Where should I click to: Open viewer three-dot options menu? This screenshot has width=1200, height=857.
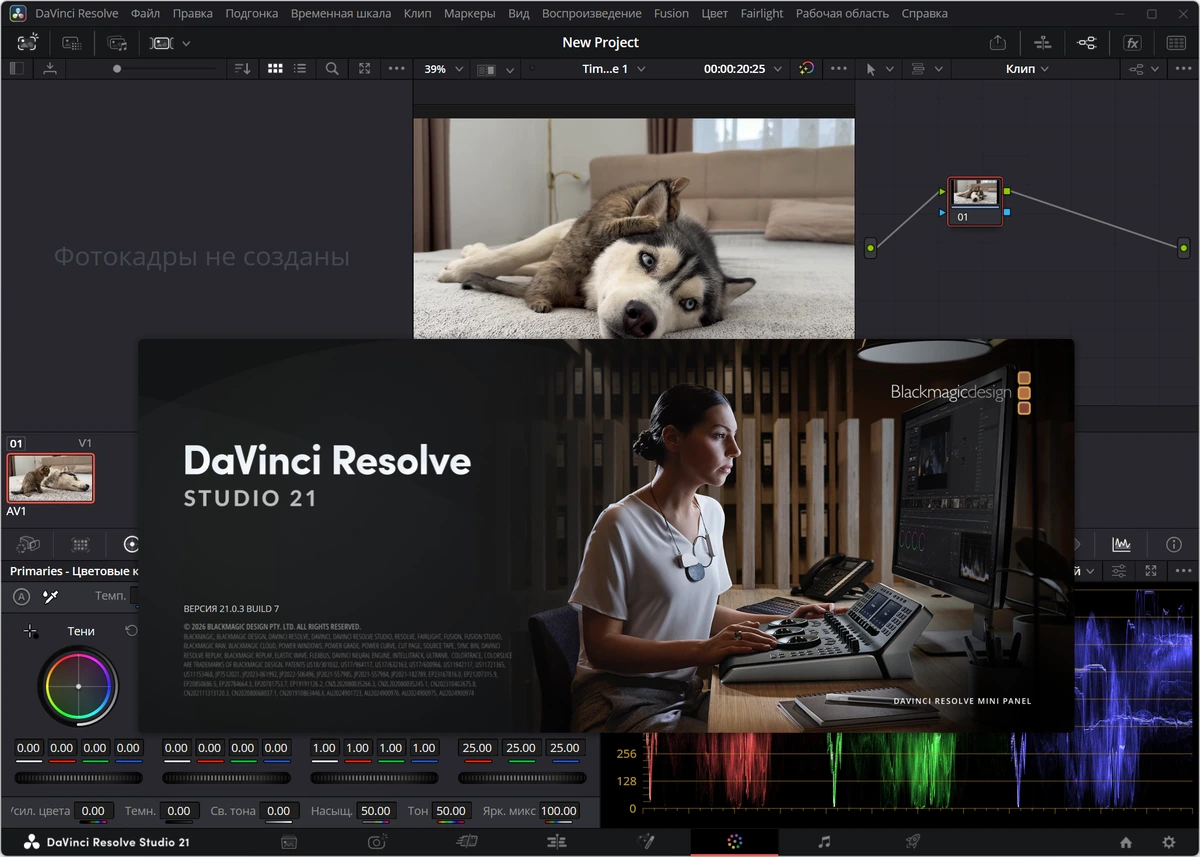(839, 69)
